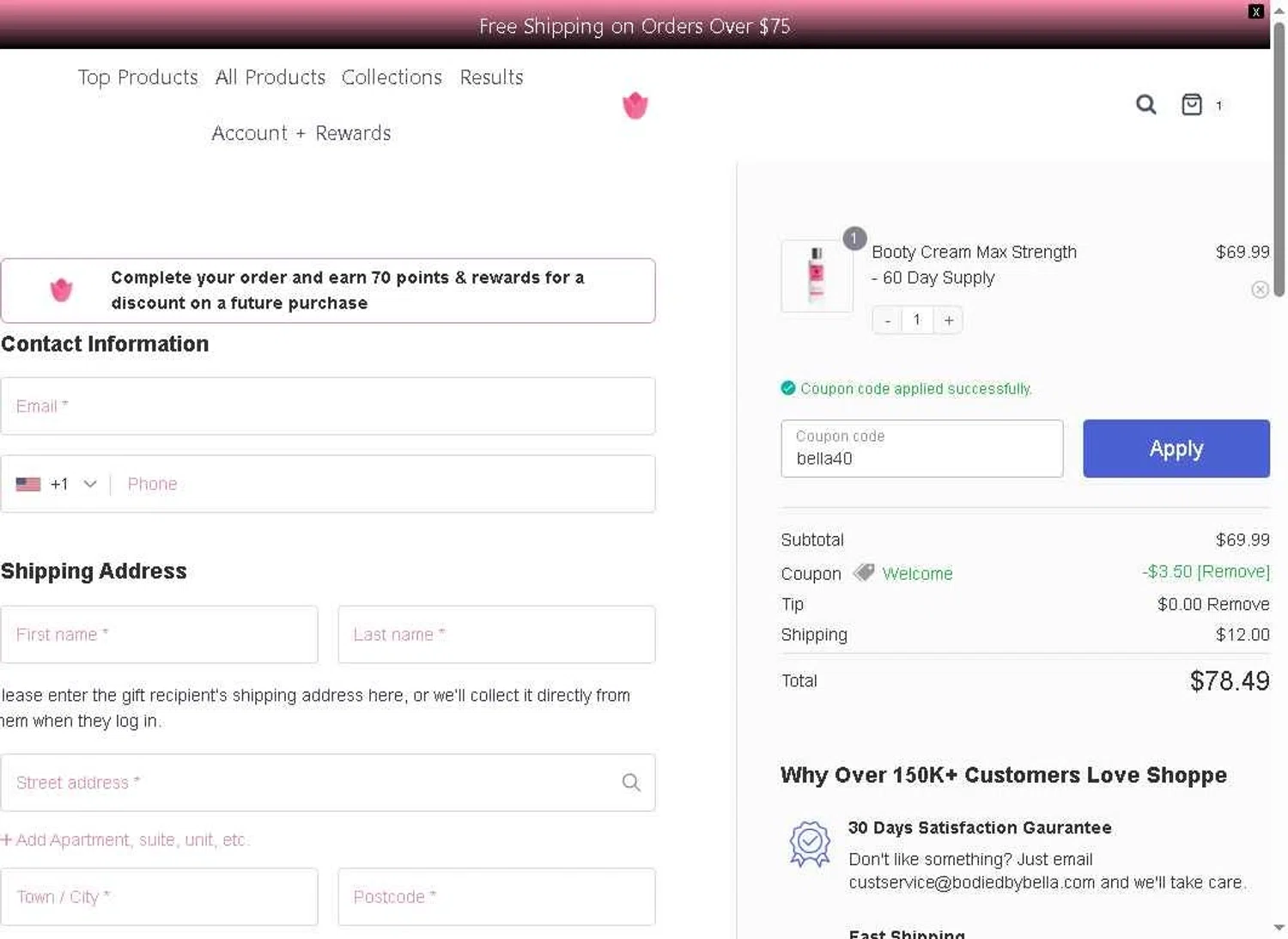Click the page vertical scrollbar
The height and width of the screenshot is (939, 1288).
click(x=1279, y=159)
